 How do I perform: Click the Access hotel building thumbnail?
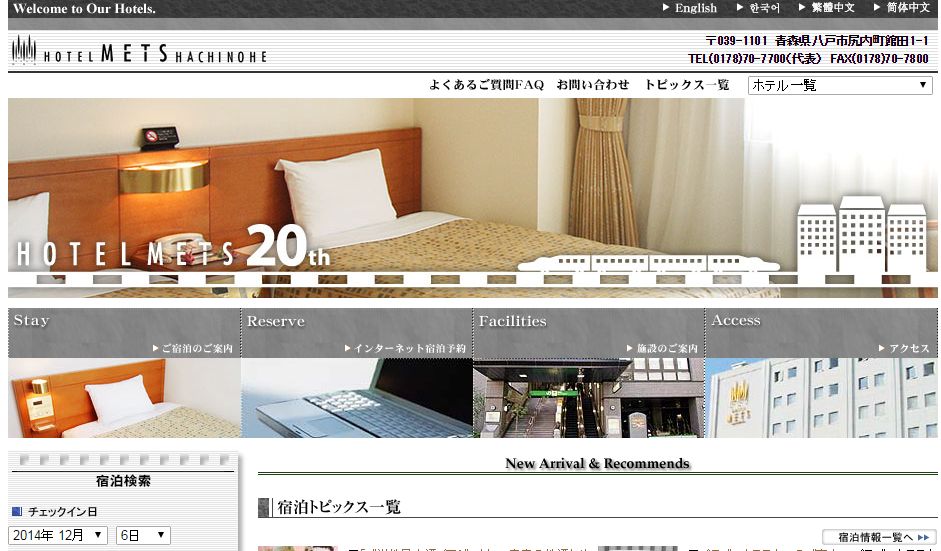pyautogui.click(x=821, y=398)
